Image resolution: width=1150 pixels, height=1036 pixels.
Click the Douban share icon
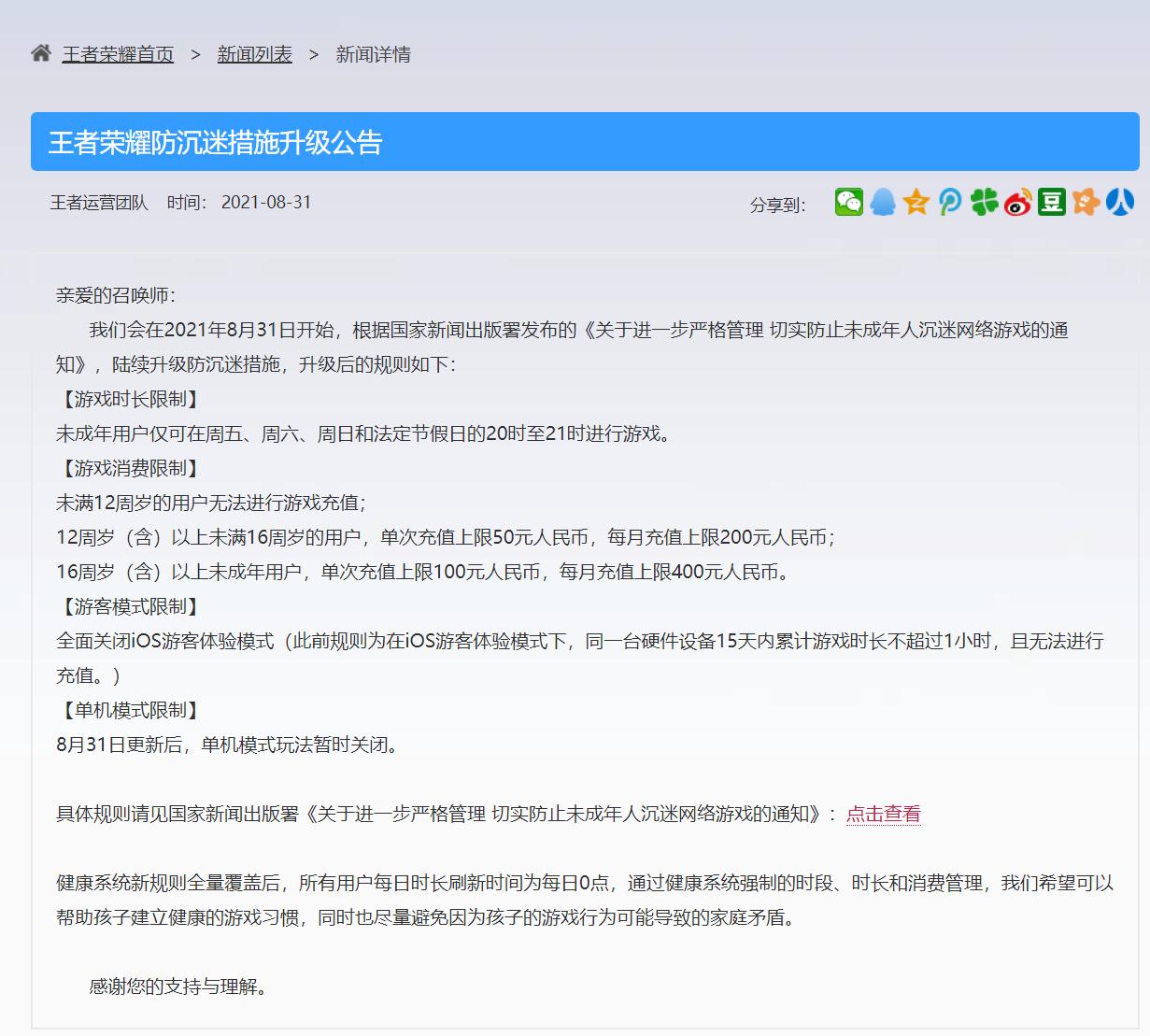1051,202
